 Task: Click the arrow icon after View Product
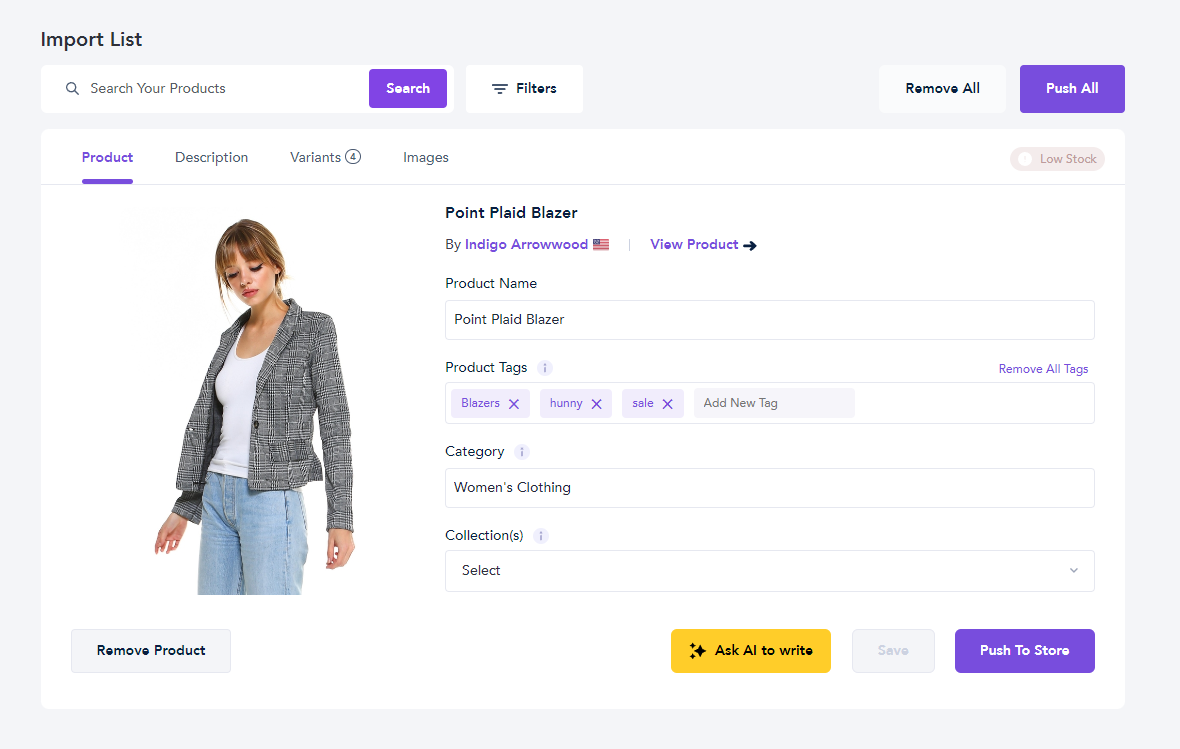pyautogui.click(x=750, y=245)
